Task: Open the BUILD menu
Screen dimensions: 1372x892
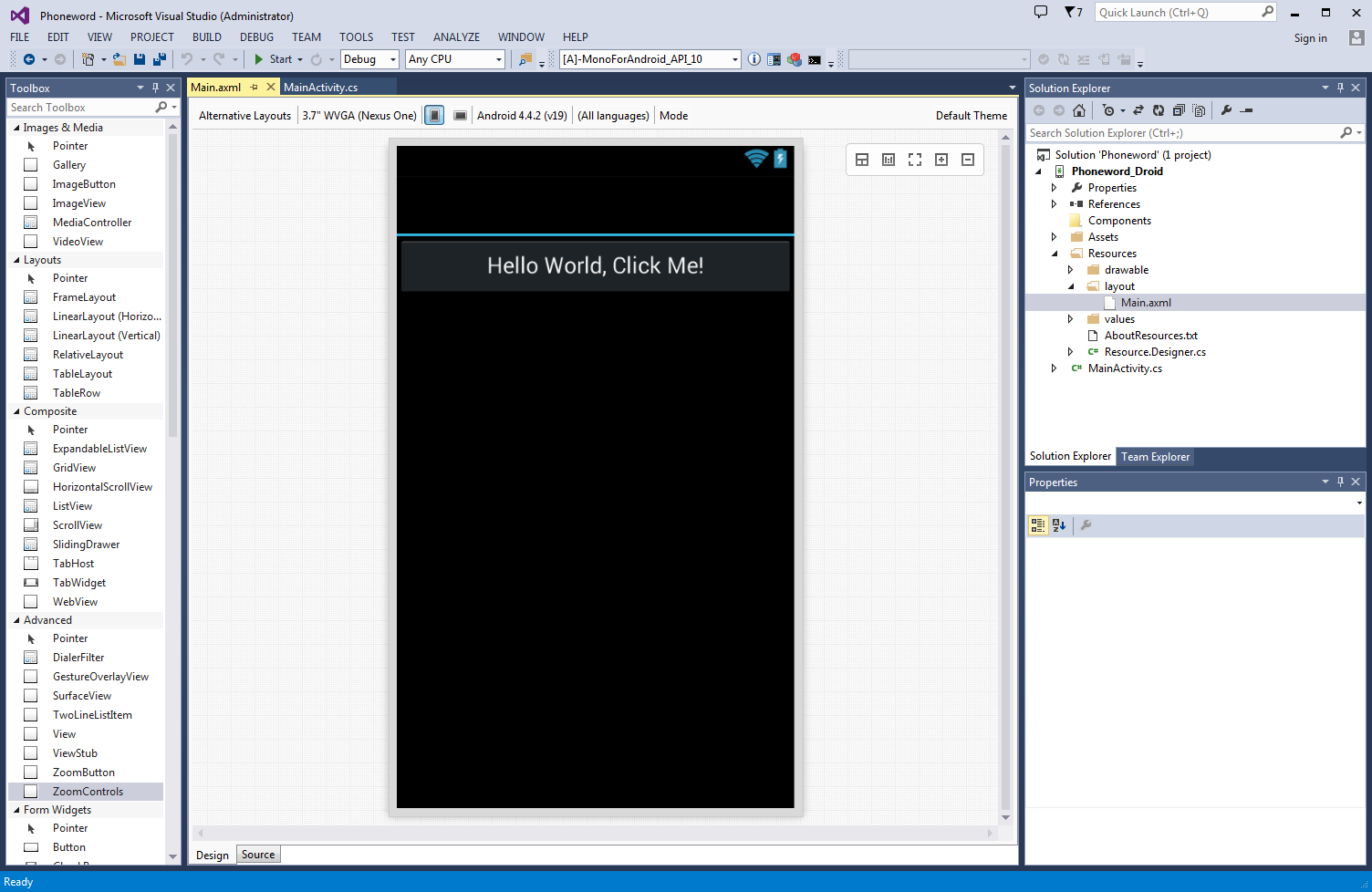Action: tap(206, 37)
